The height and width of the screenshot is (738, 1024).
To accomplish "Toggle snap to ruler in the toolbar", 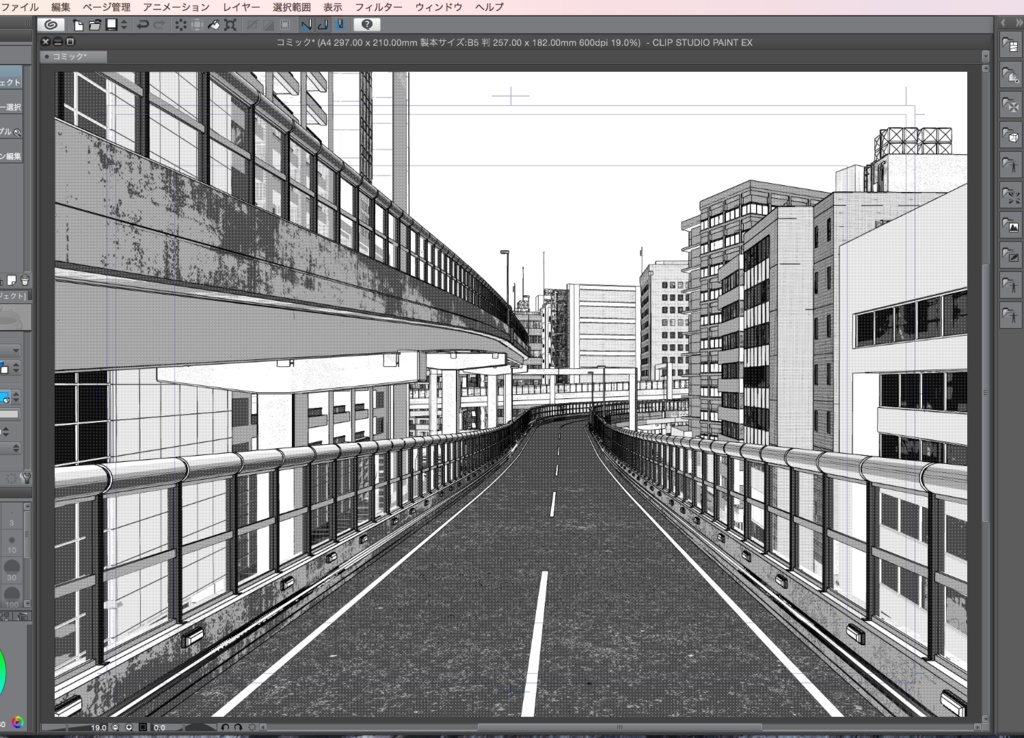I will pyautogui.click(x=305, y=25).
